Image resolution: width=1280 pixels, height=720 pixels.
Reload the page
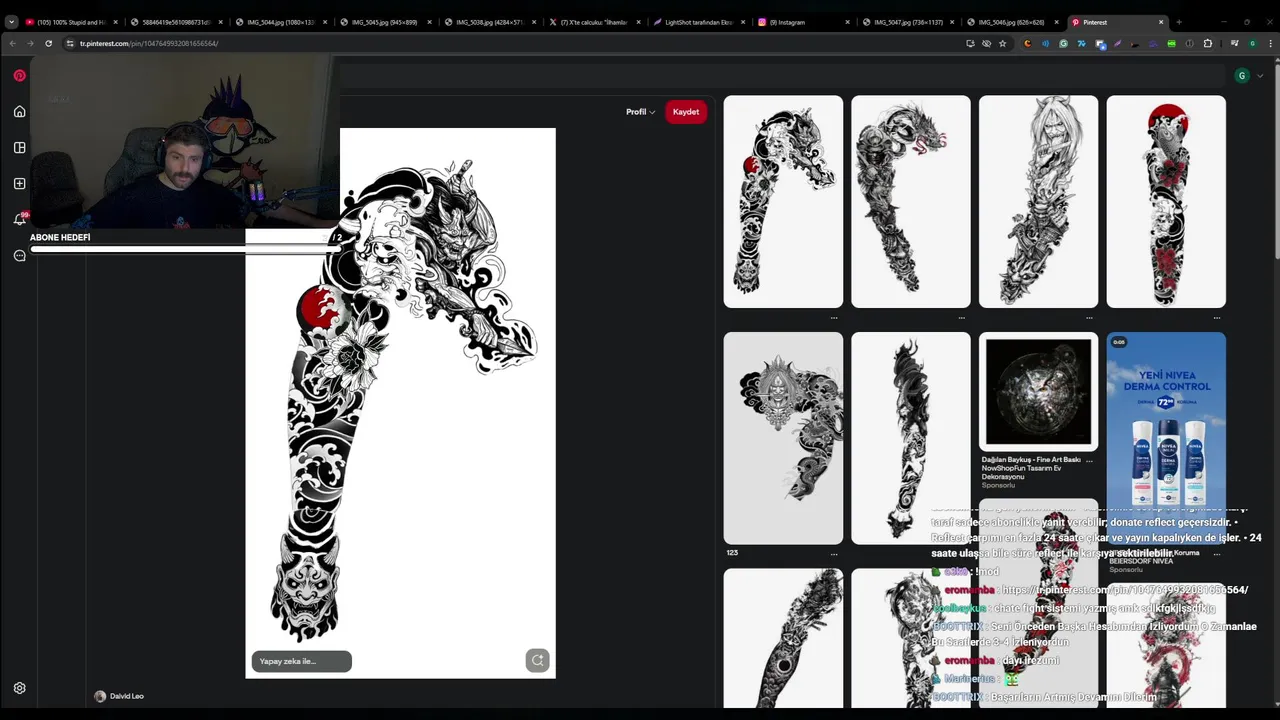(48, 43)
